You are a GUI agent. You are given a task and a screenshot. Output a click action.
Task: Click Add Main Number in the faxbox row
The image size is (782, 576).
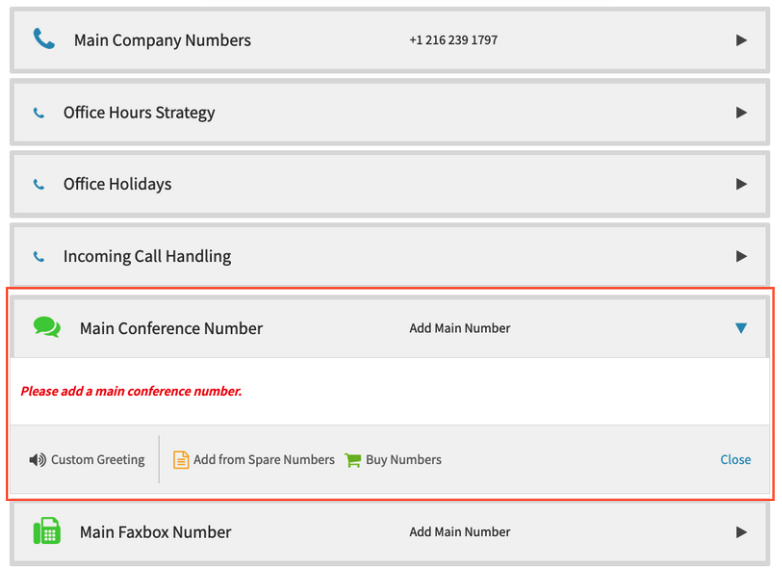[459, 532]
